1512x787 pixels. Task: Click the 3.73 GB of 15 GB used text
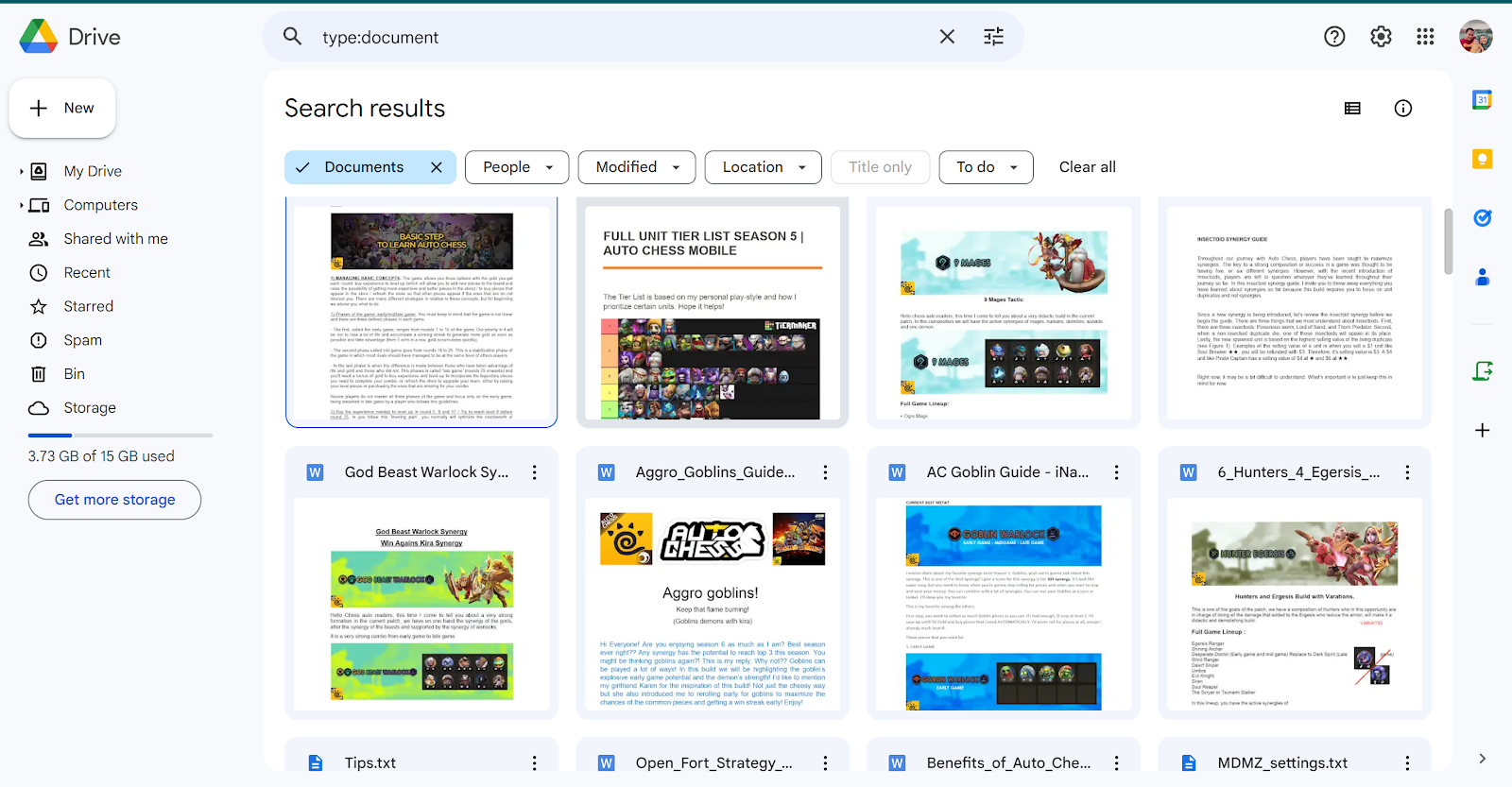[101, 456]
